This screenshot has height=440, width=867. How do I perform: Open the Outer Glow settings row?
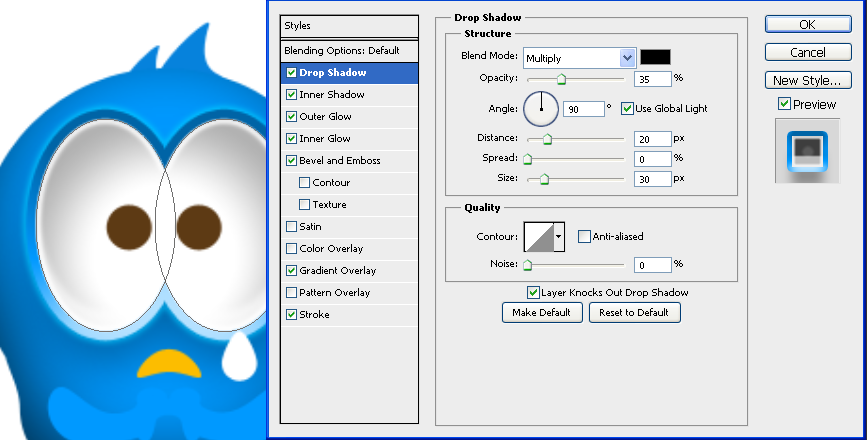[349, 117]
